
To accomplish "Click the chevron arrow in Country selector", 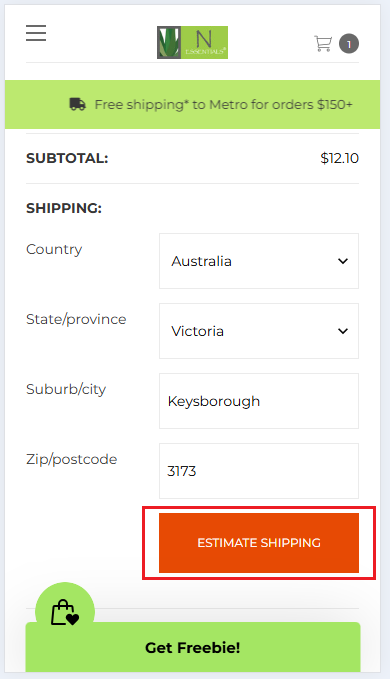I will click(343, 261).
